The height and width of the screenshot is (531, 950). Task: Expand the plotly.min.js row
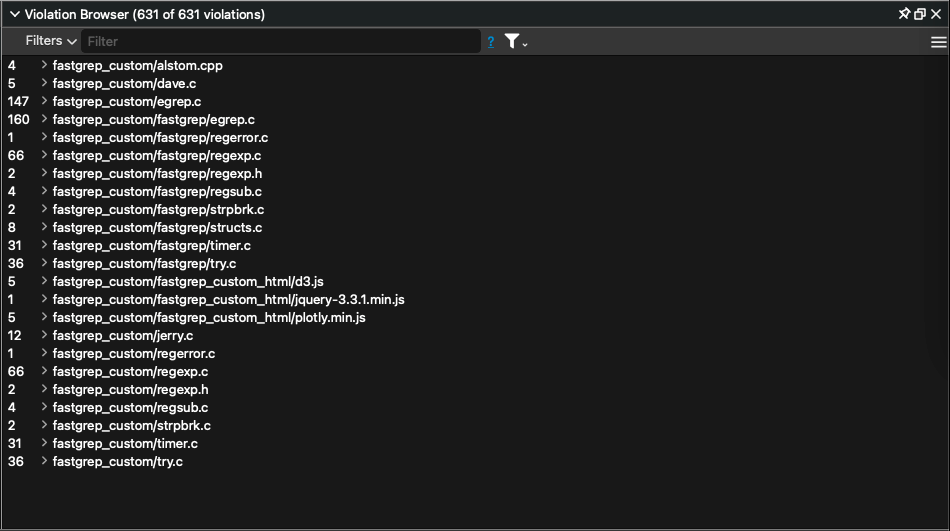coord(44,316)
